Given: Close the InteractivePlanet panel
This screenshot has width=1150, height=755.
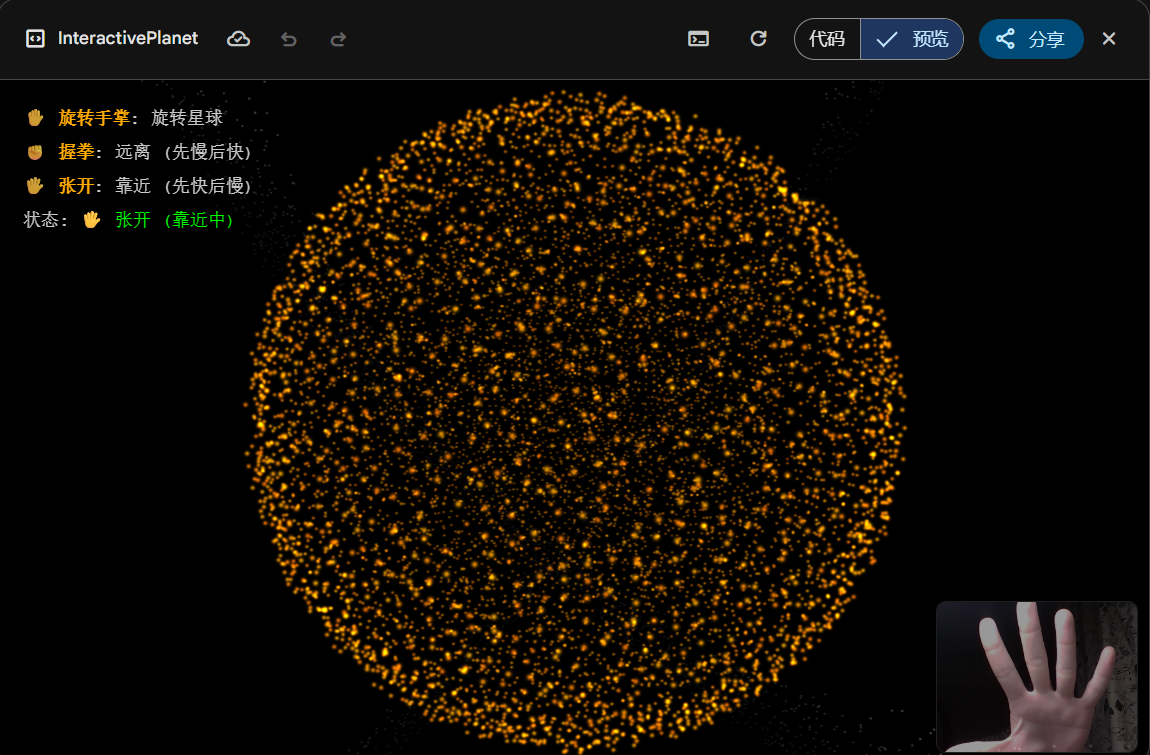Looking at the screenshot, I should [x=1108, y=39].
